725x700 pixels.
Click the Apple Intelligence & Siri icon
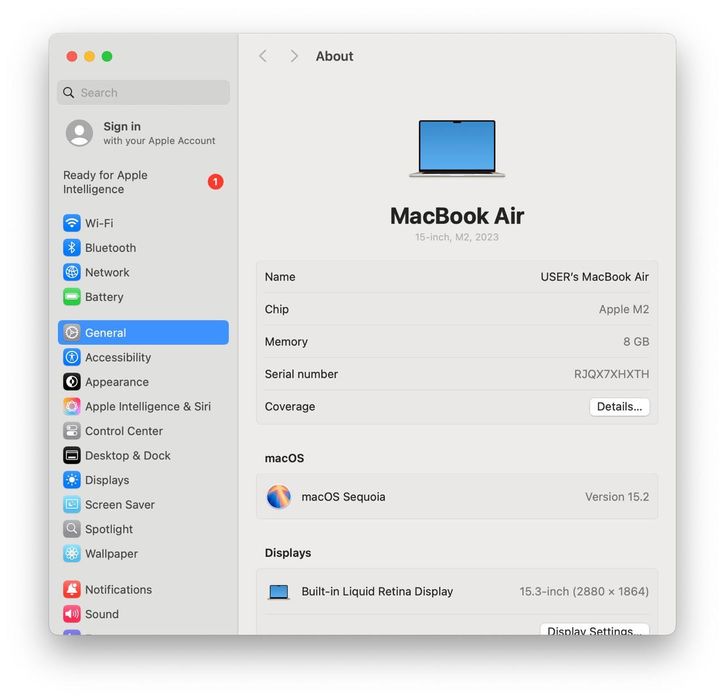pos(72,406)
